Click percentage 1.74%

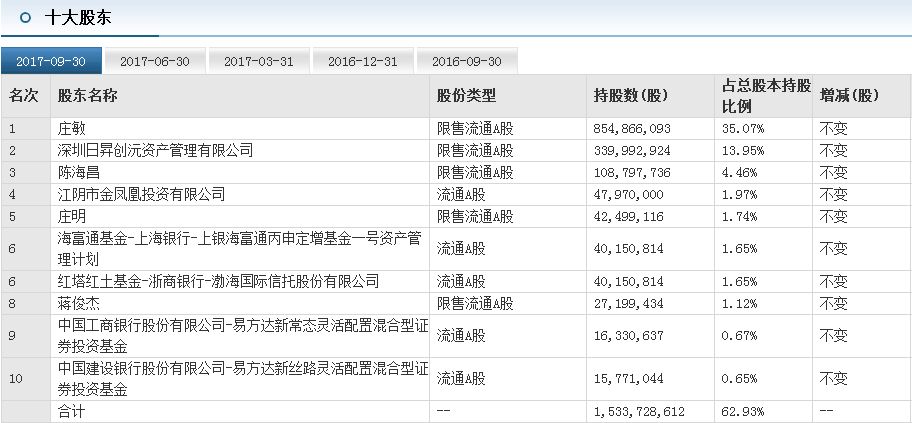pyautogui.click(x=739, y=216)
